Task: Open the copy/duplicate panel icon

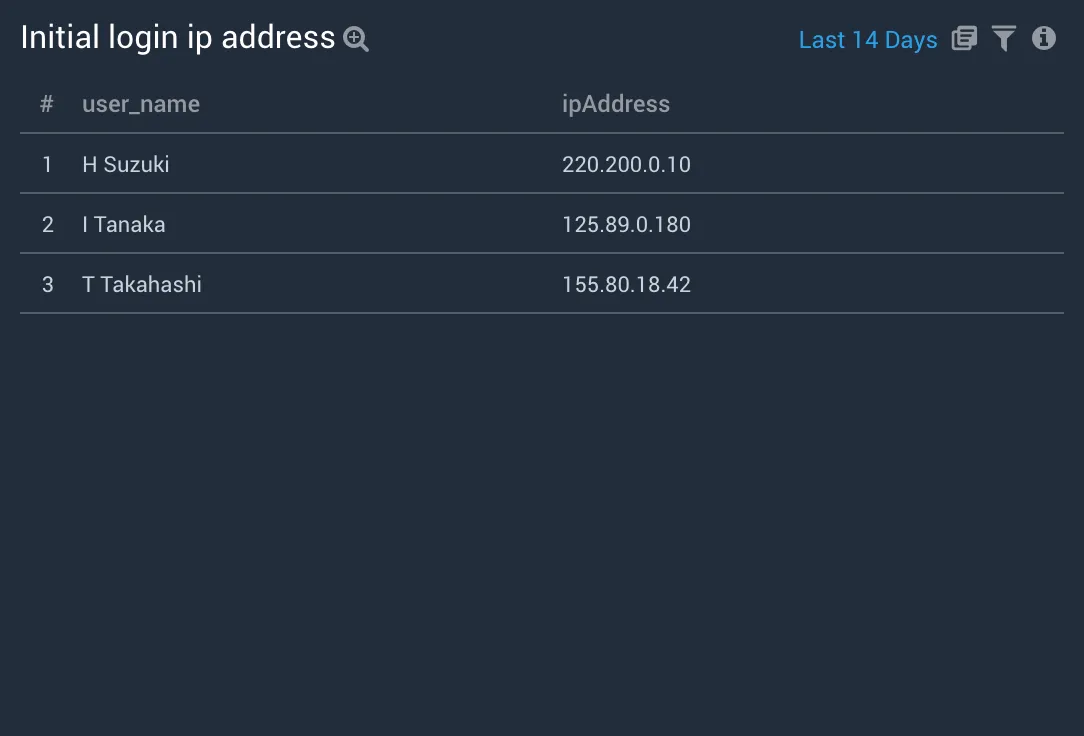Action: click(964, 39)
